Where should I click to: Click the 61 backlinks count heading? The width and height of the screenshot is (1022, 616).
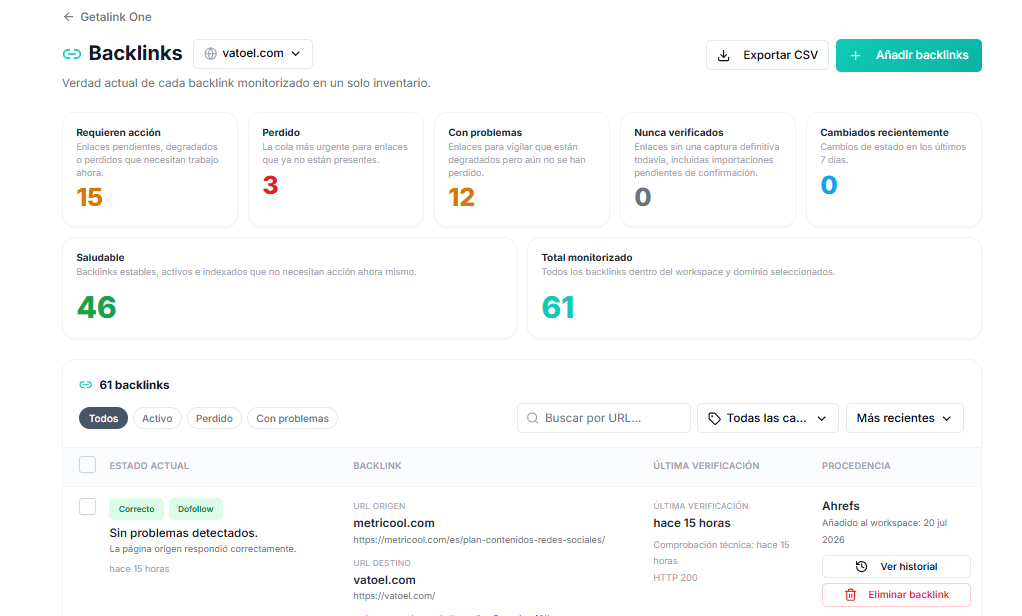coord(134,385)
